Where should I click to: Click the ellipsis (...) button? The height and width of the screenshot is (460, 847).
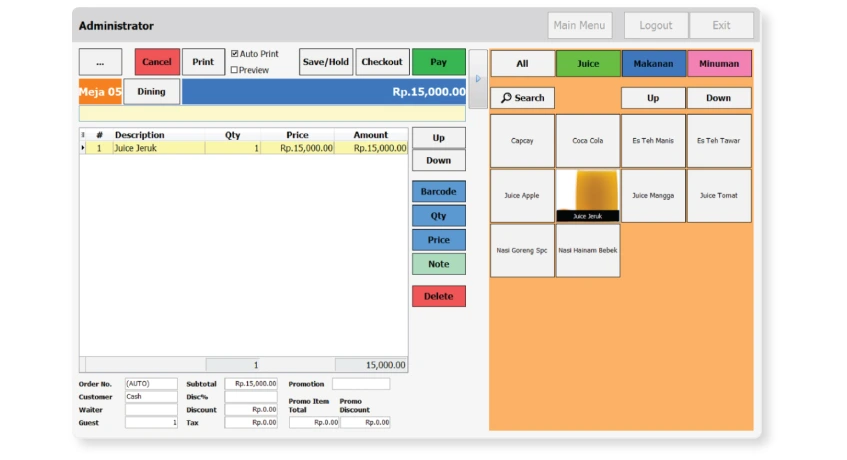100,62
